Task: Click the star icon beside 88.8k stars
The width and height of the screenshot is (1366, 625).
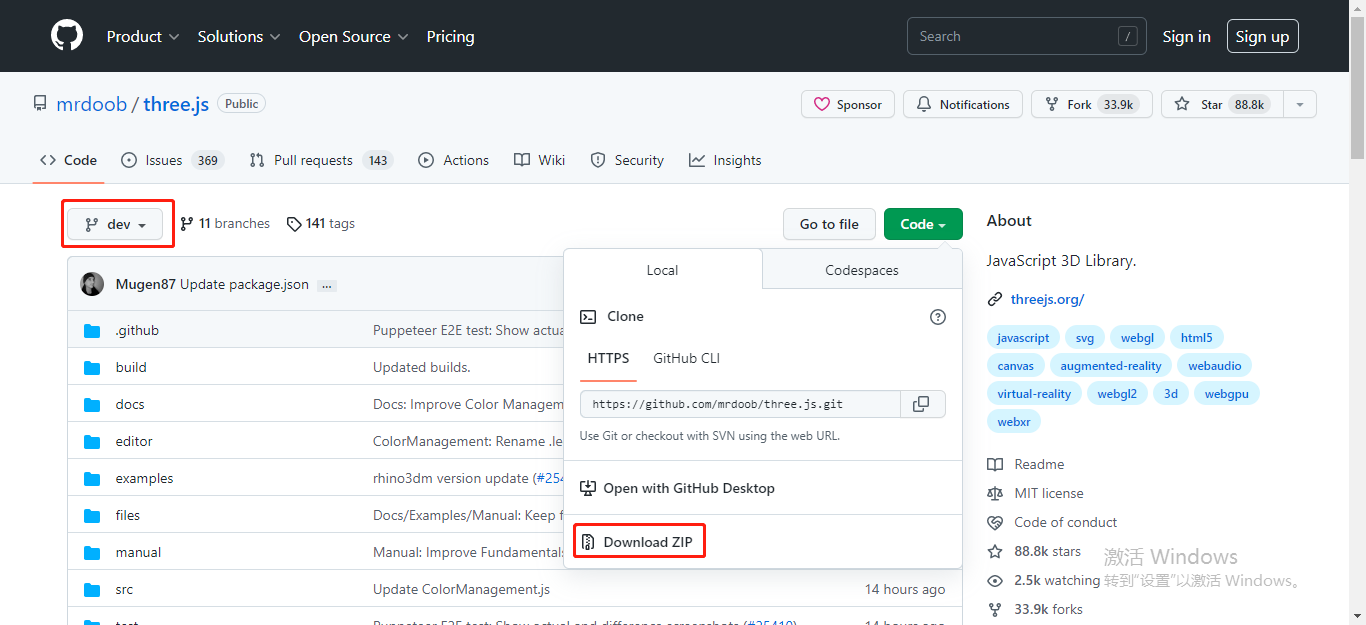Action: click(x=995, y=551)
